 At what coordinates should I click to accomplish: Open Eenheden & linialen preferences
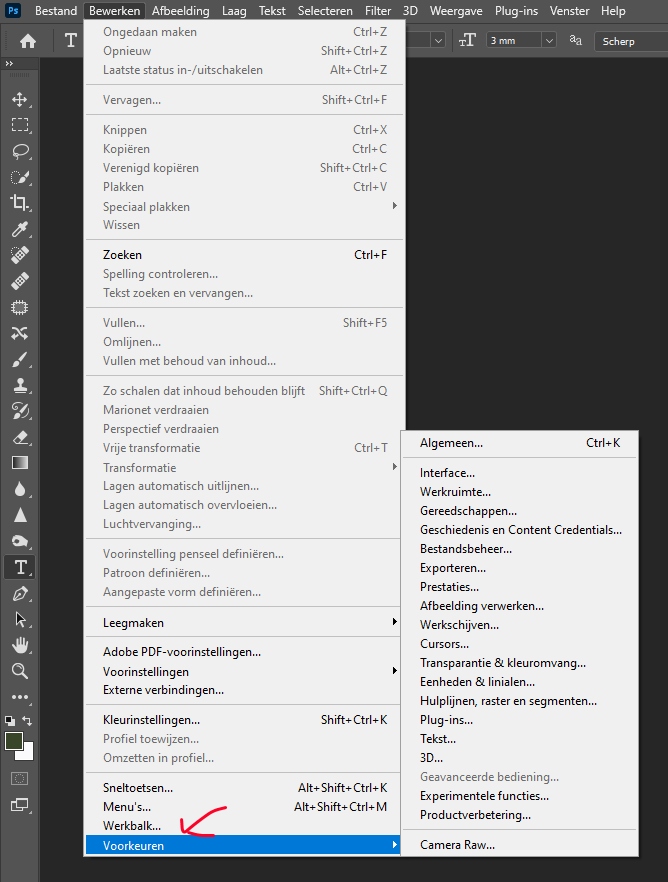[x=520, y=682]
